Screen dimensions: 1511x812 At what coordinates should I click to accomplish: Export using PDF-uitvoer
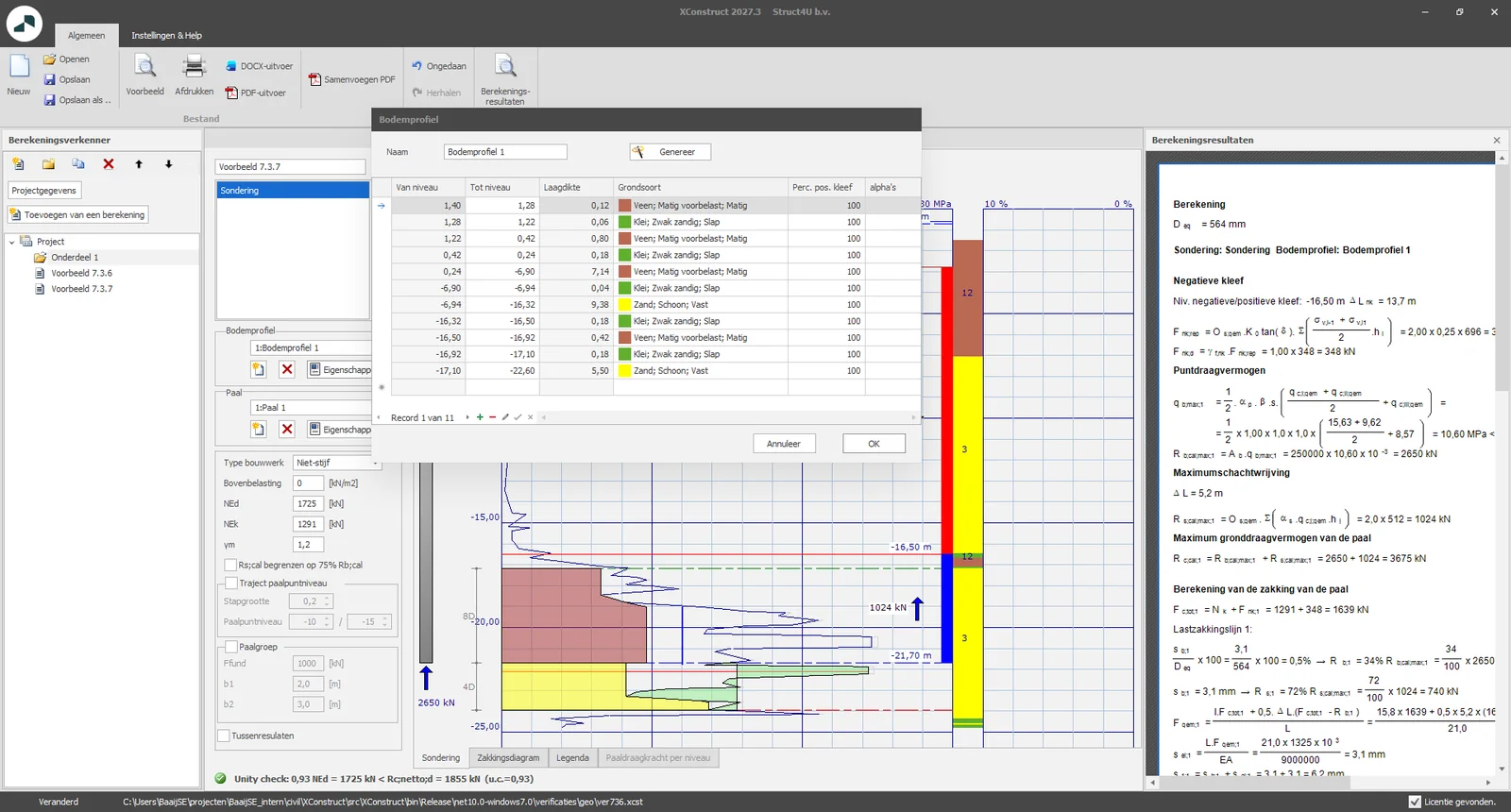(255, 93)
